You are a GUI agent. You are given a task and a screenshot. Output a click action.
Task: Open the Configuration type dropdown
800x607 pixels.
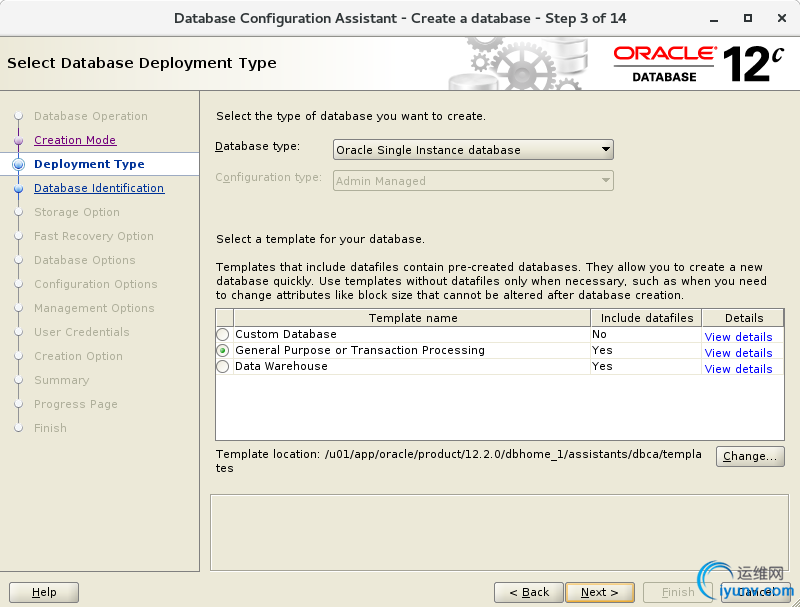(473, 181)
